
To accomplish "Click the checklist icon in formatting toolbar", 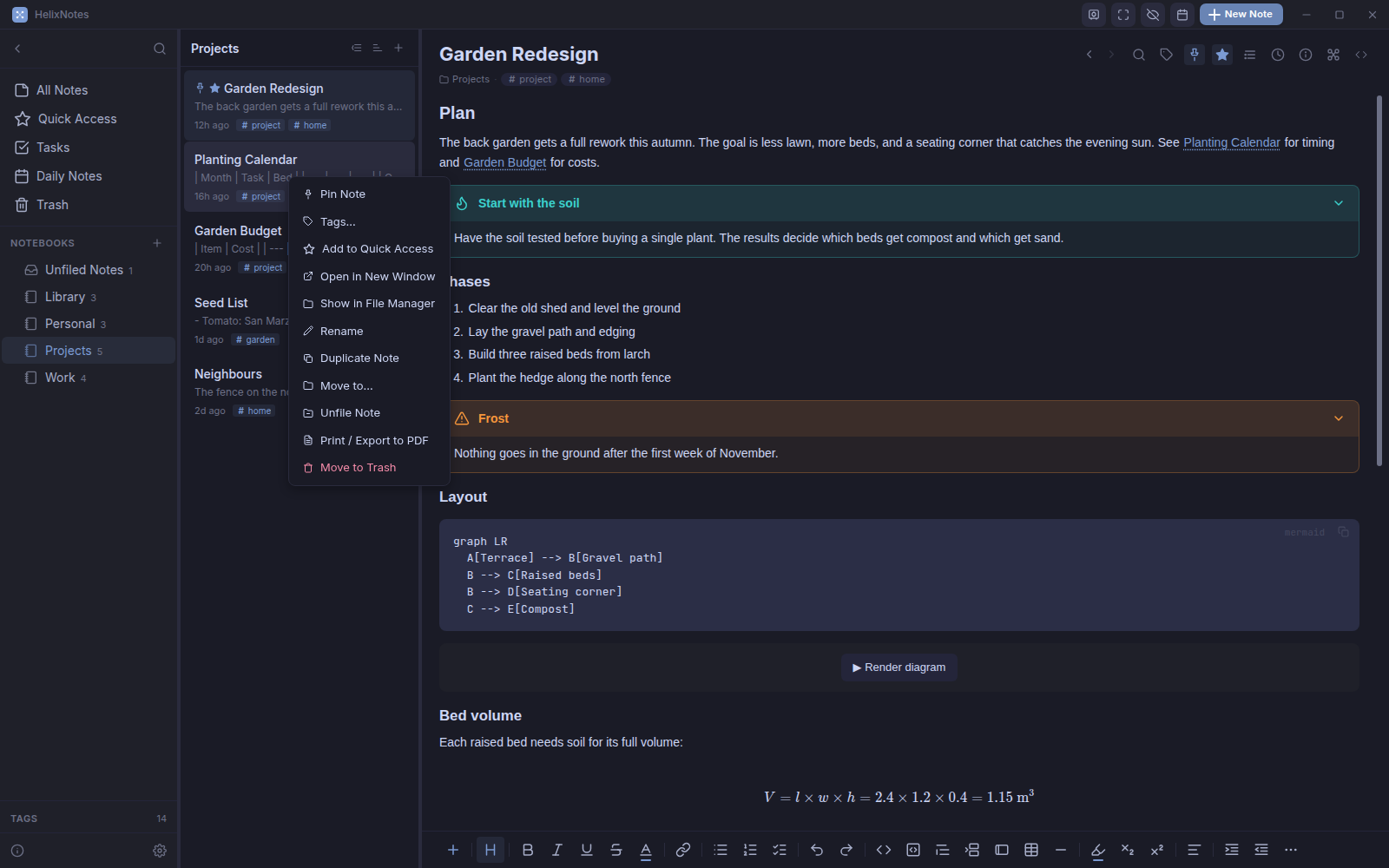I will coord(780,850).
